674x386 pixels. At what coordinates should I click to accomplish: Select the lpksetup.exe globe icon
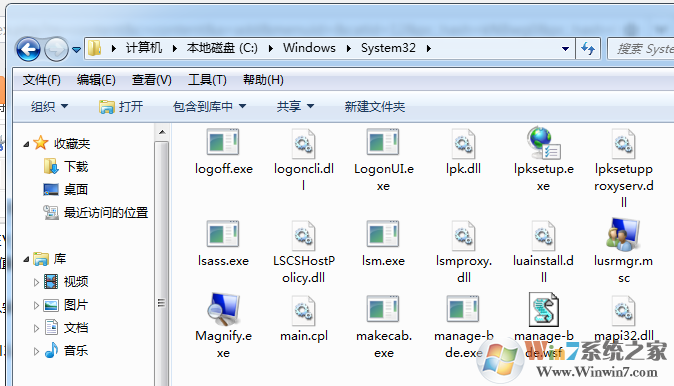tap(543, 143)
